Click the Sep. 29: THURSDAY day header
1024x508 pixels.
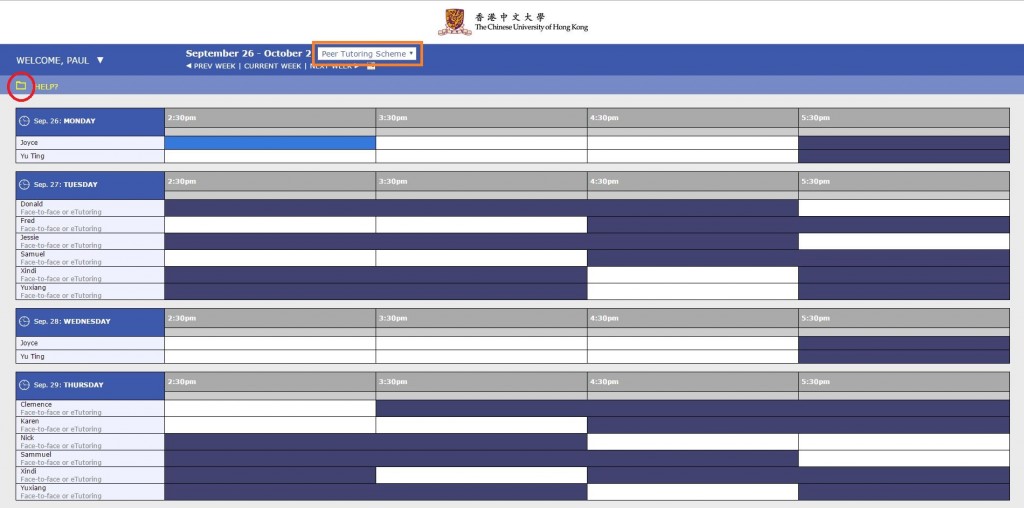pos(90,386)
